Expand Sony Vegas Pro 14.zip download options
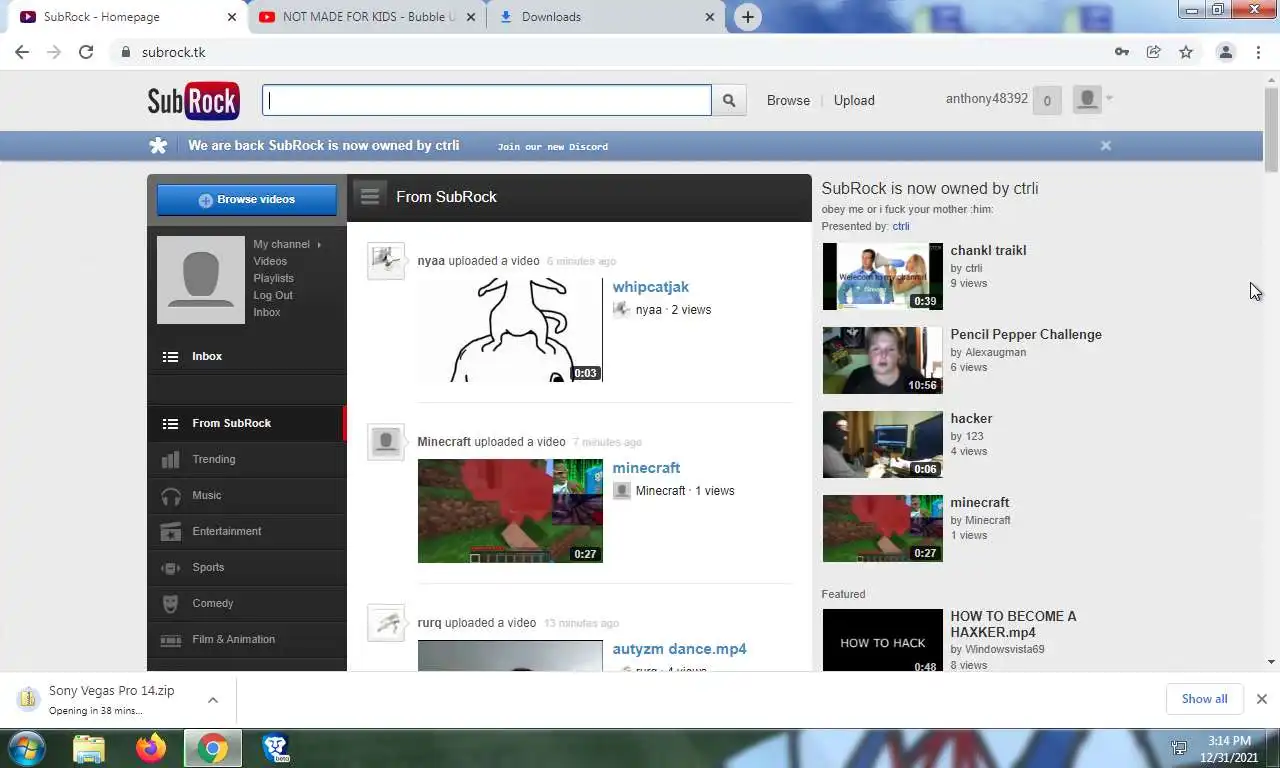 coord(213,700)
